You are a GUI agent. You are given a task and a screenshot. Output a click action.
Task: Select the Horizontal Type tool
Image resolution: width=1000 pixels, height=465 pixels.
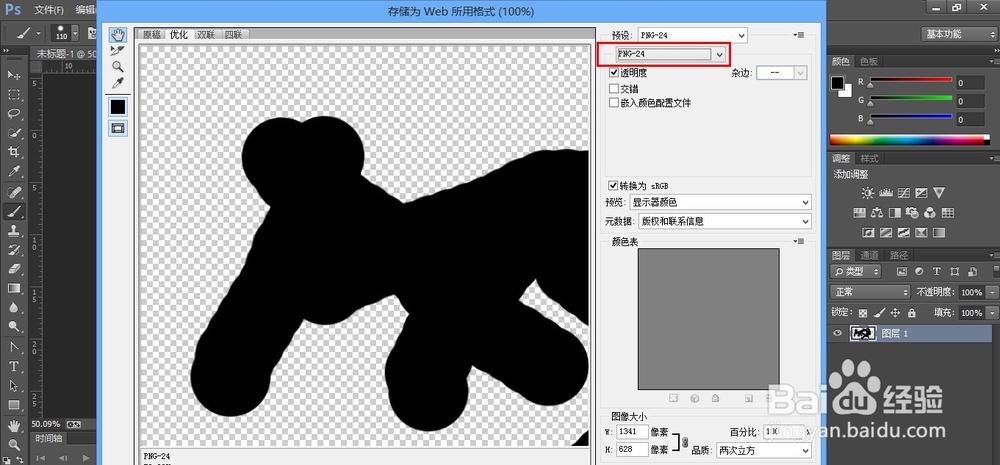click(14, 366)
